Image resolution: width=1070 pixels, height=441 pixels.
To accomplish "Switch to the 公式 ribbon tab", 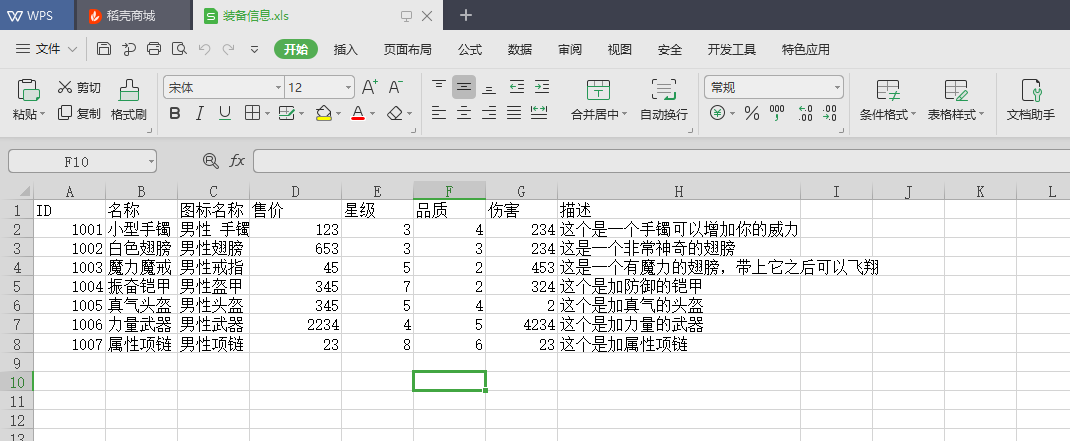I will [469, 49].
